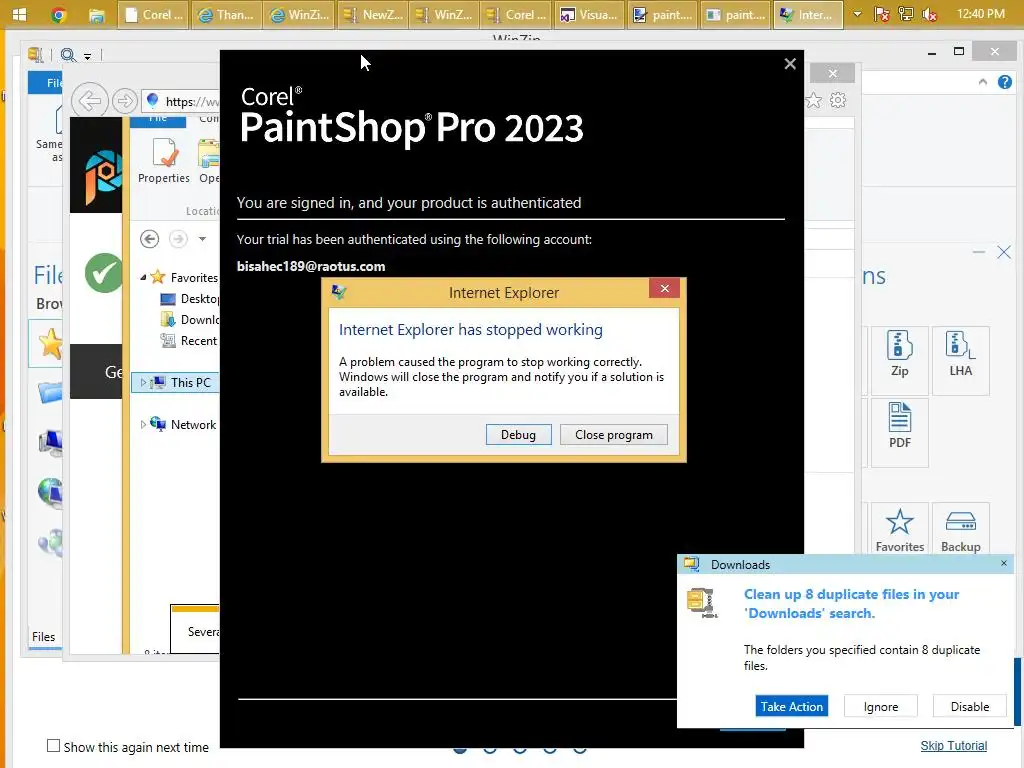Click Ignore in Downloads notification

click(x=880, y=707)
